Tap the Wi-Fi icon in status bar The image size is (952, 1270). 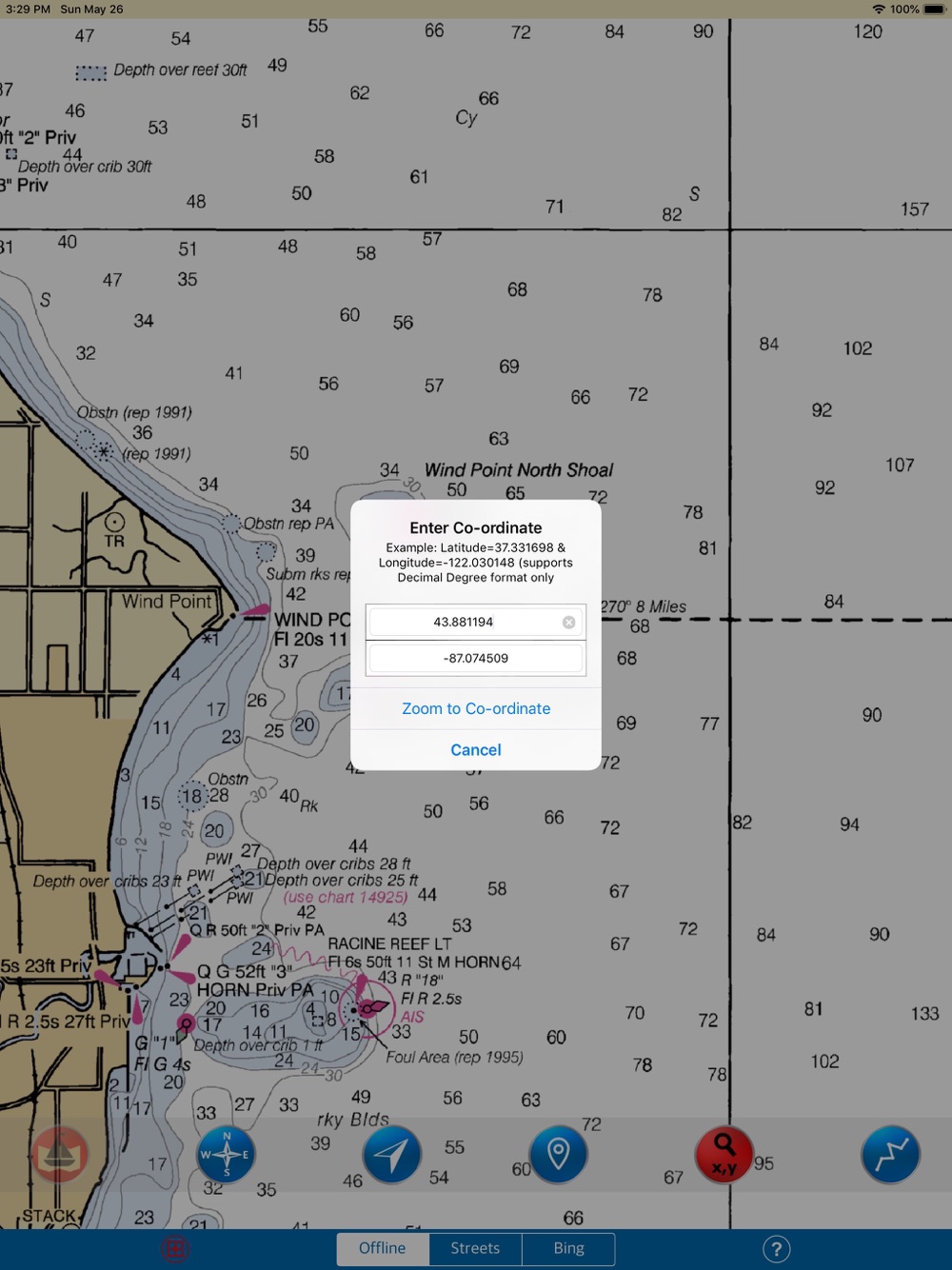pos(878,10)
